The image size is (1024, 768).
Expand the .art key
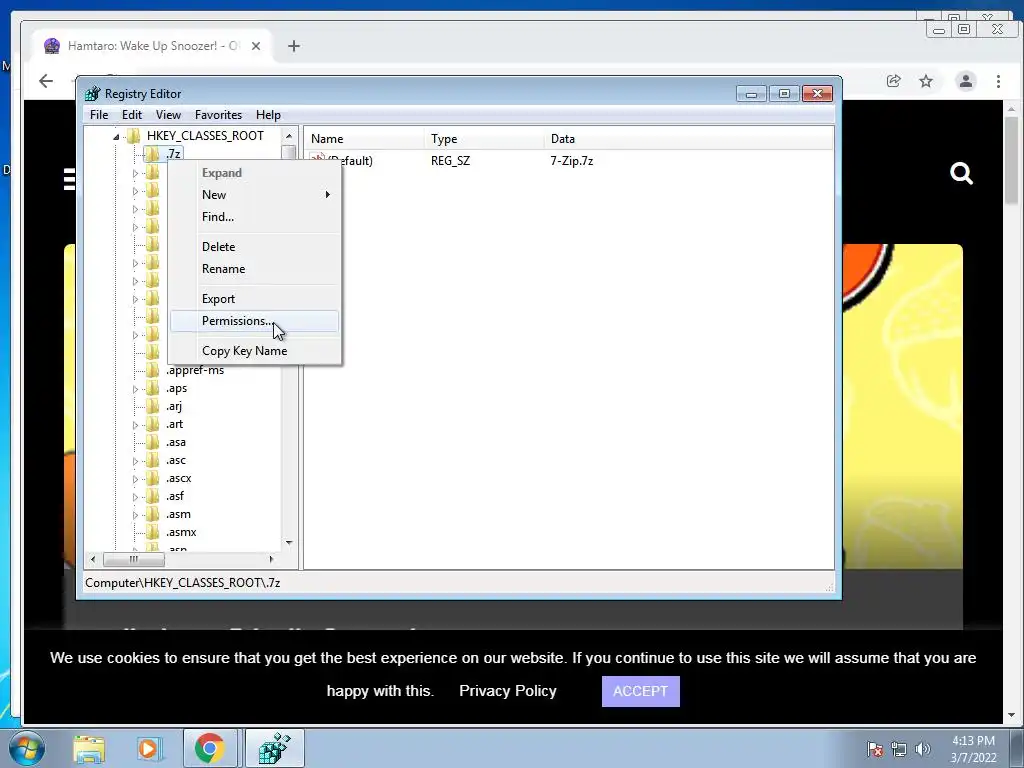(135, 425)
